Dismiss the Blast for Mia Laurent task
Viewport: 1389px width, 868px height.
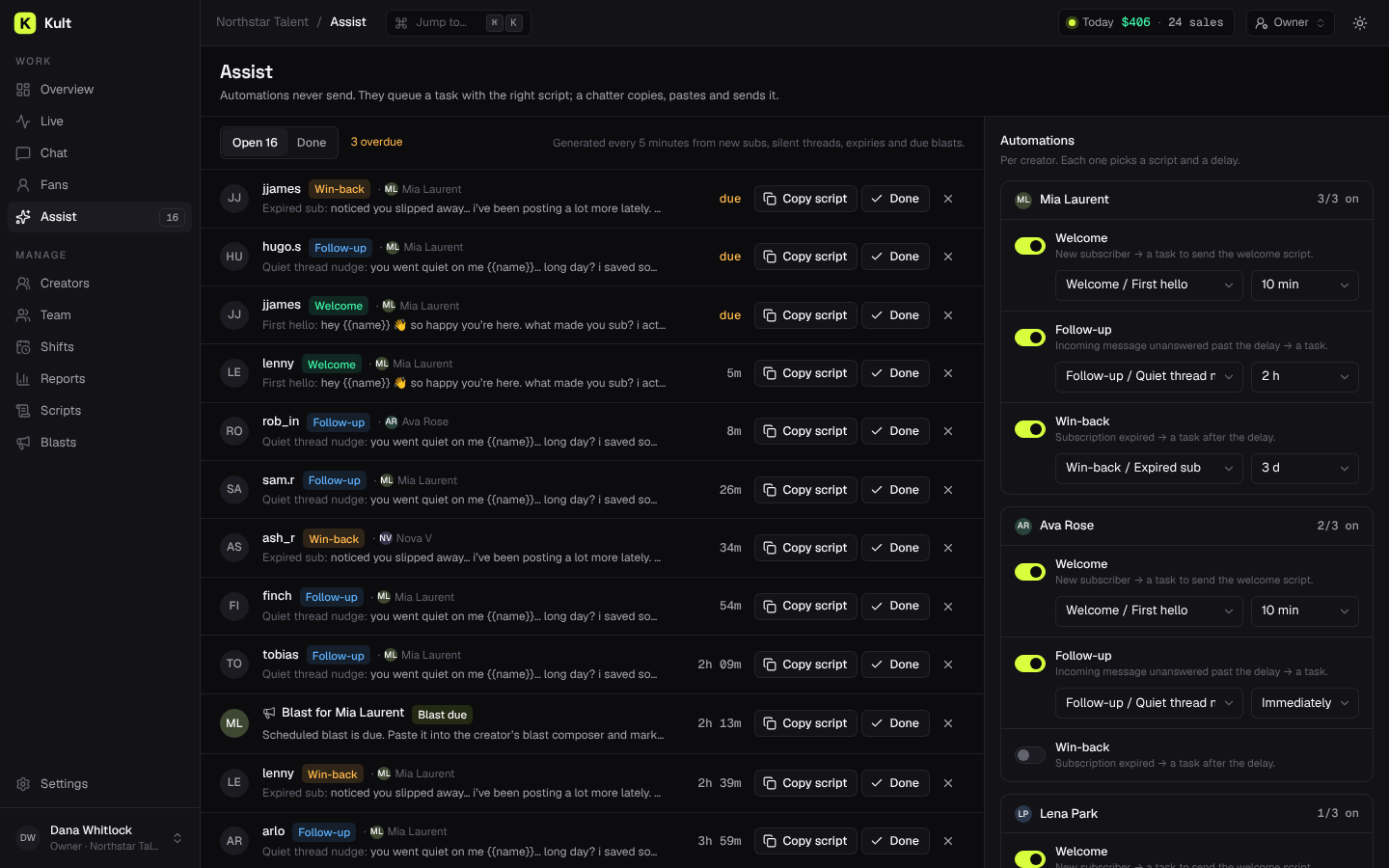click(948, 723)
